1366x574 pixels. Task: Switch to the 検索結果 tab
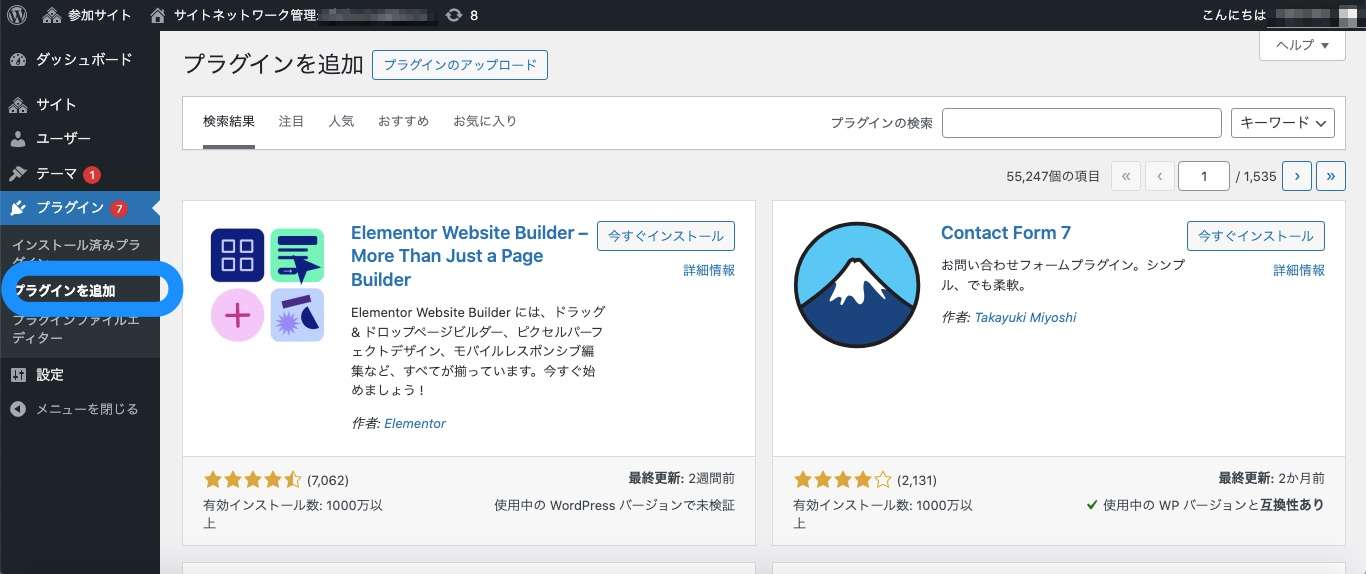click(229, 122)
